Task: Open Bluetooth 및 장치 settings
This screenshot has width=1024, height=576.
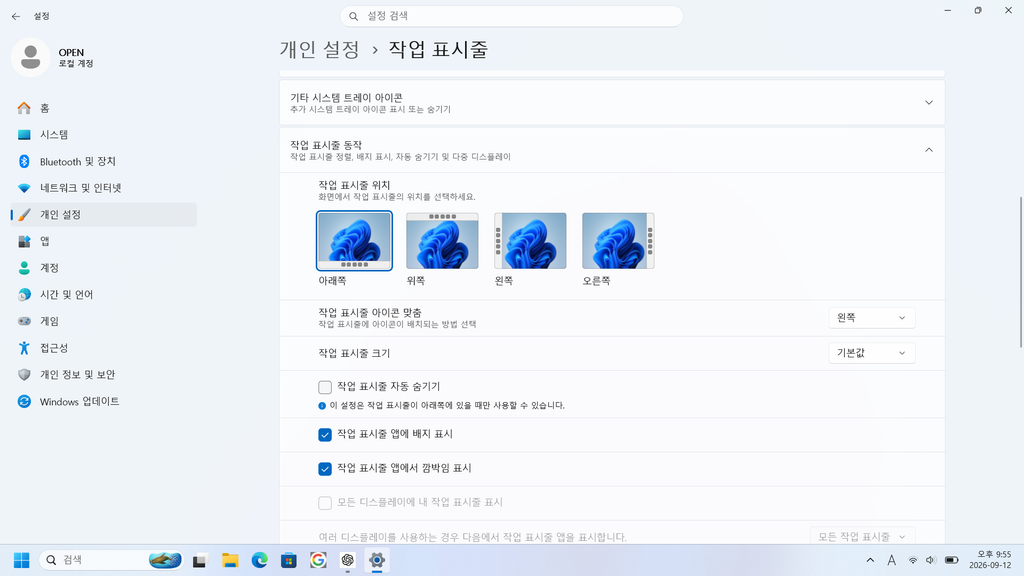Action: [103, 161]
